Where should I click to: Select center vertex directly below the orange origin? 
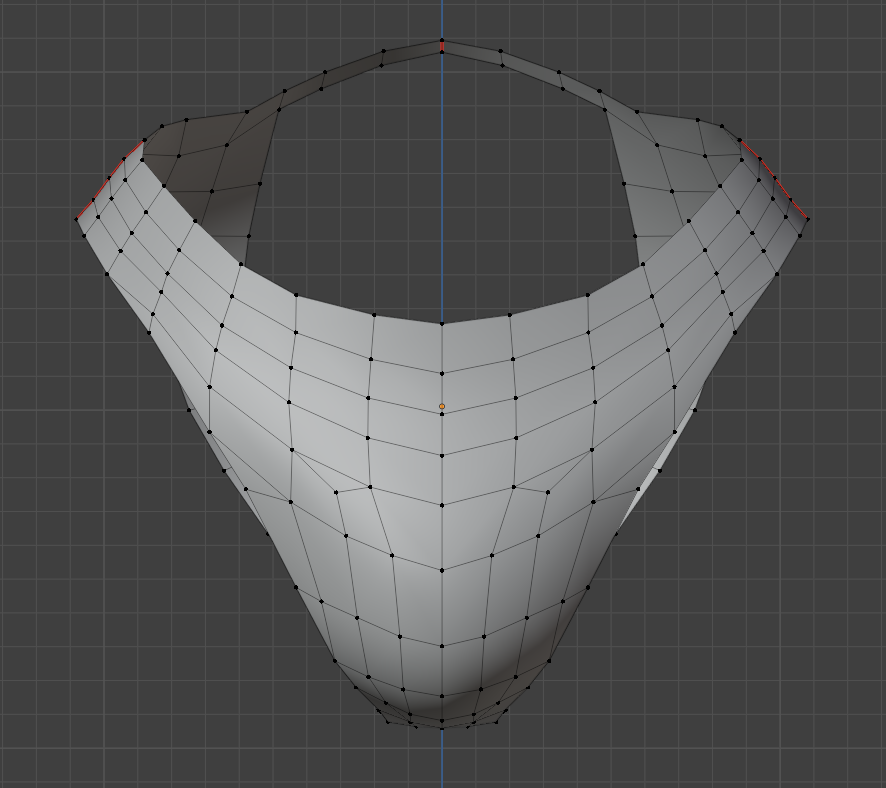coord(442,414)
